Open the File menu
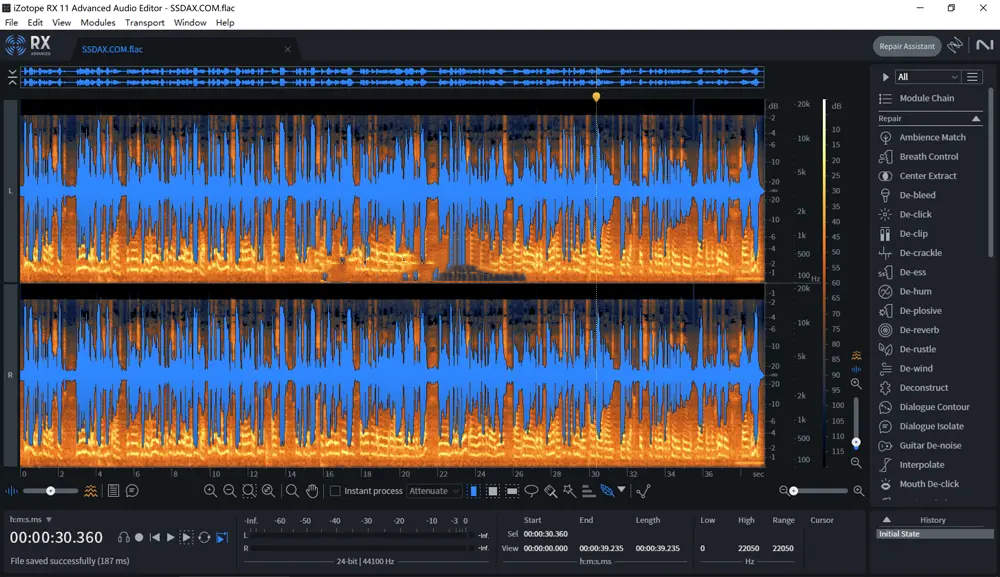 coord(11,22)
